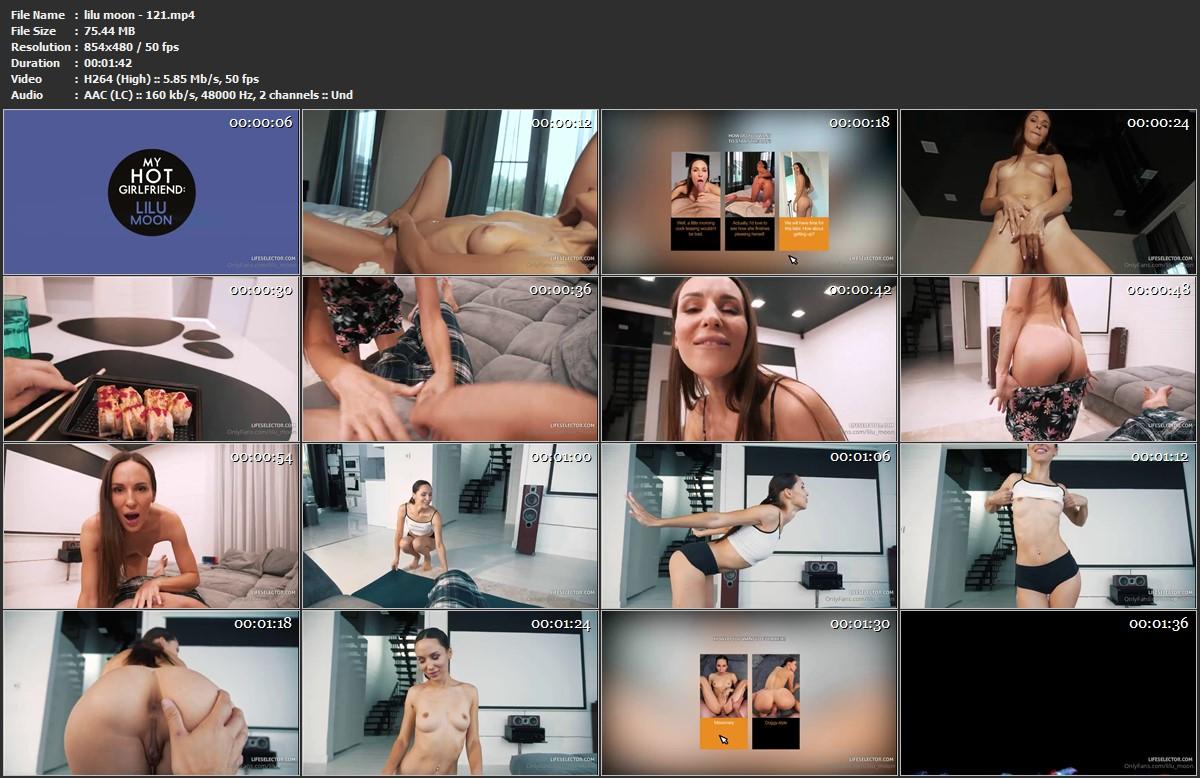Click the Duration value 00:01:42
1200x778 pixels.
tap(109, 63)
